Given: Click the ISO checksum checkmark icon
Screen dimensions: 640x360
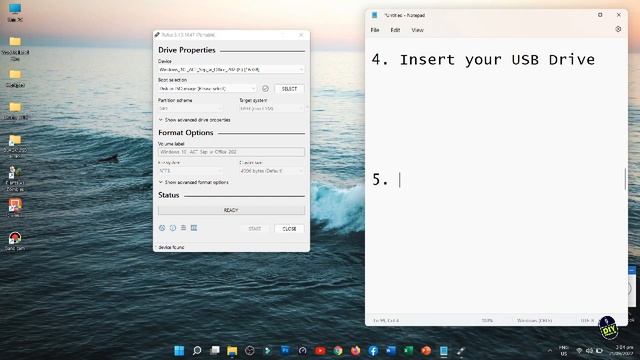Looking at the screenshot, I should click(265, 89).
